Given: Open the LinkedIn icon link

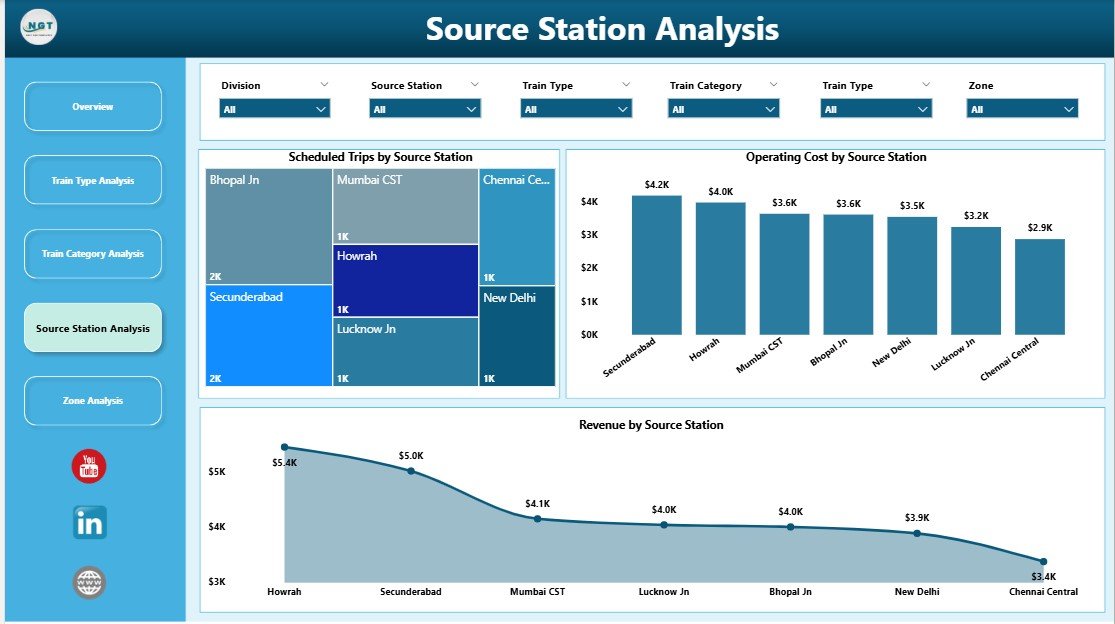Looking at the screenshot, I should [89, 523].
